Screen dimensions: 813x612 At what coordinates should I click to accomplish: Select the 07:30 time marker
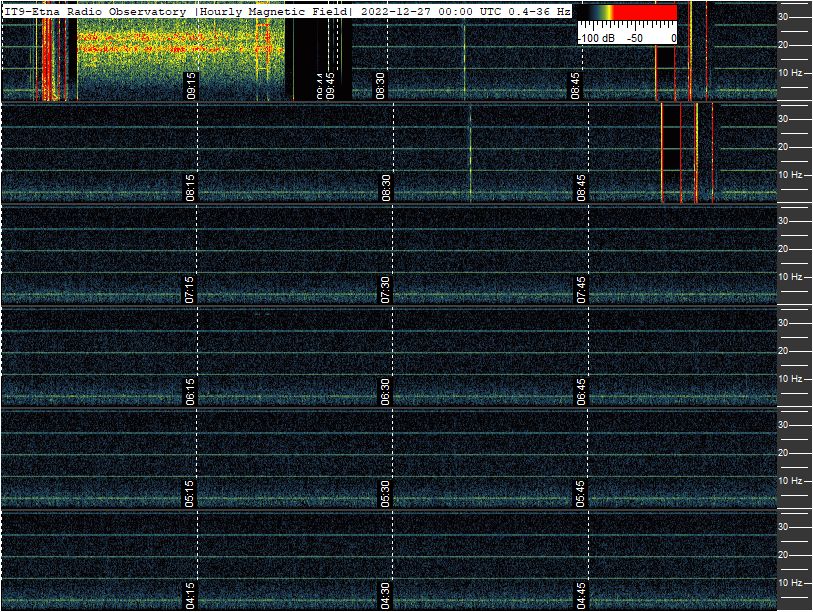tap(386, 289)
